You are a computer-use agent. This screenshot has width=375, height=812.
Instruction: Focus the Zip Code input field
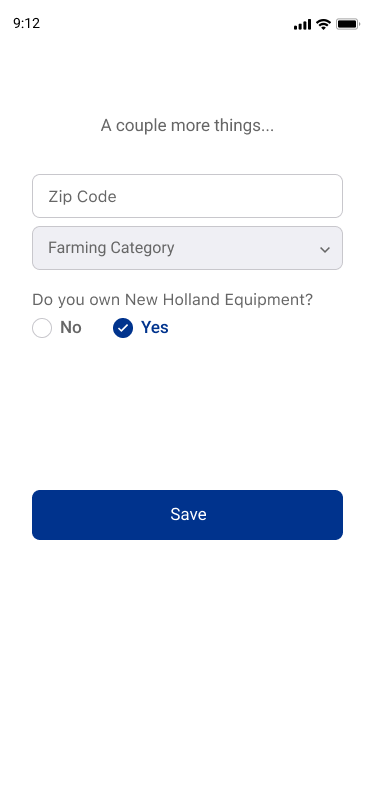(188, 196)
